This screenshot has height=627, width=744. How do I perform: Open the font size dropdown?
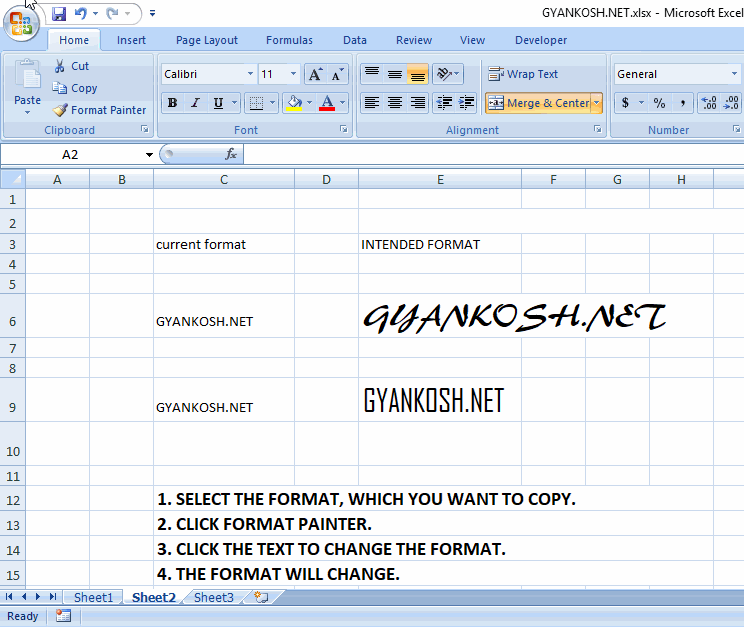point(293,74)
